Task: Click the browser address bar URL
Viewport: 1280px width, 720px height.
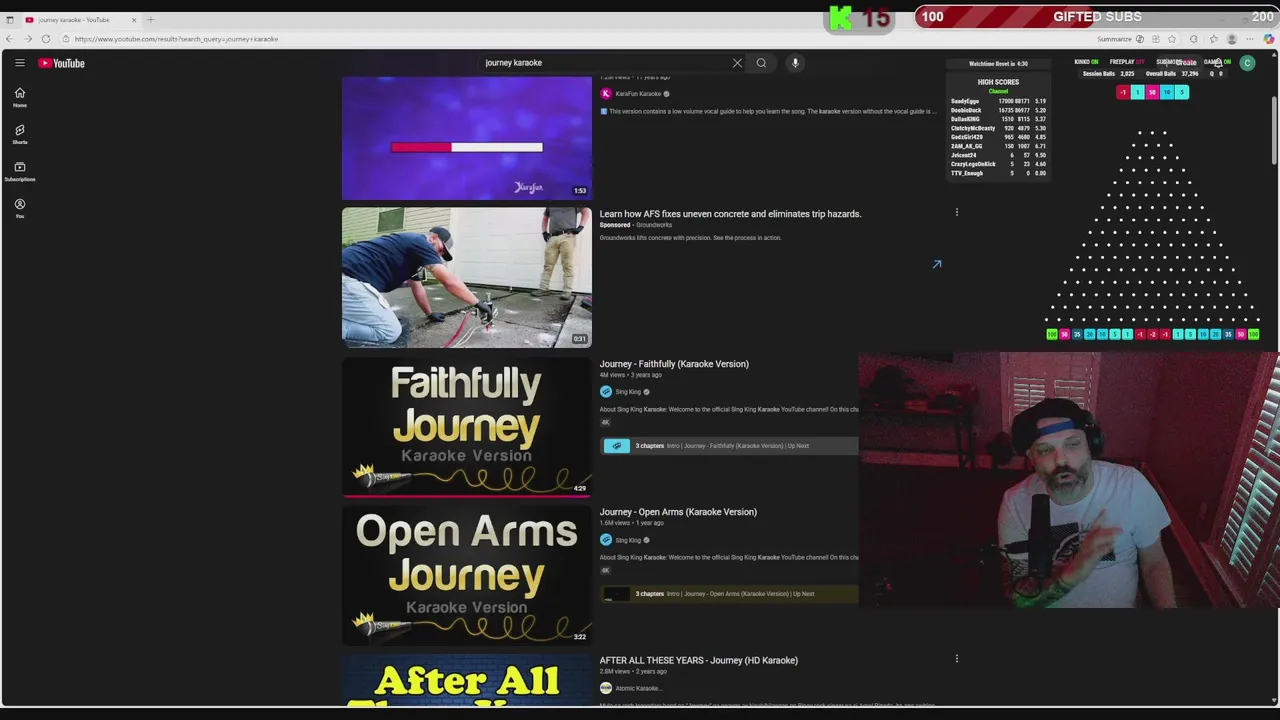Action: click(x=176, y=39)
